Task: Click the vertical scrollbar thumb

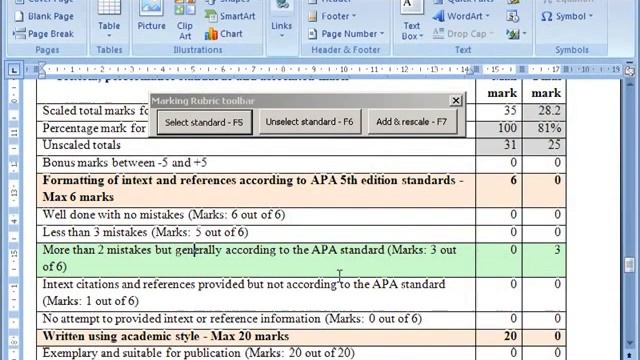Action: [x=629, y=264]
